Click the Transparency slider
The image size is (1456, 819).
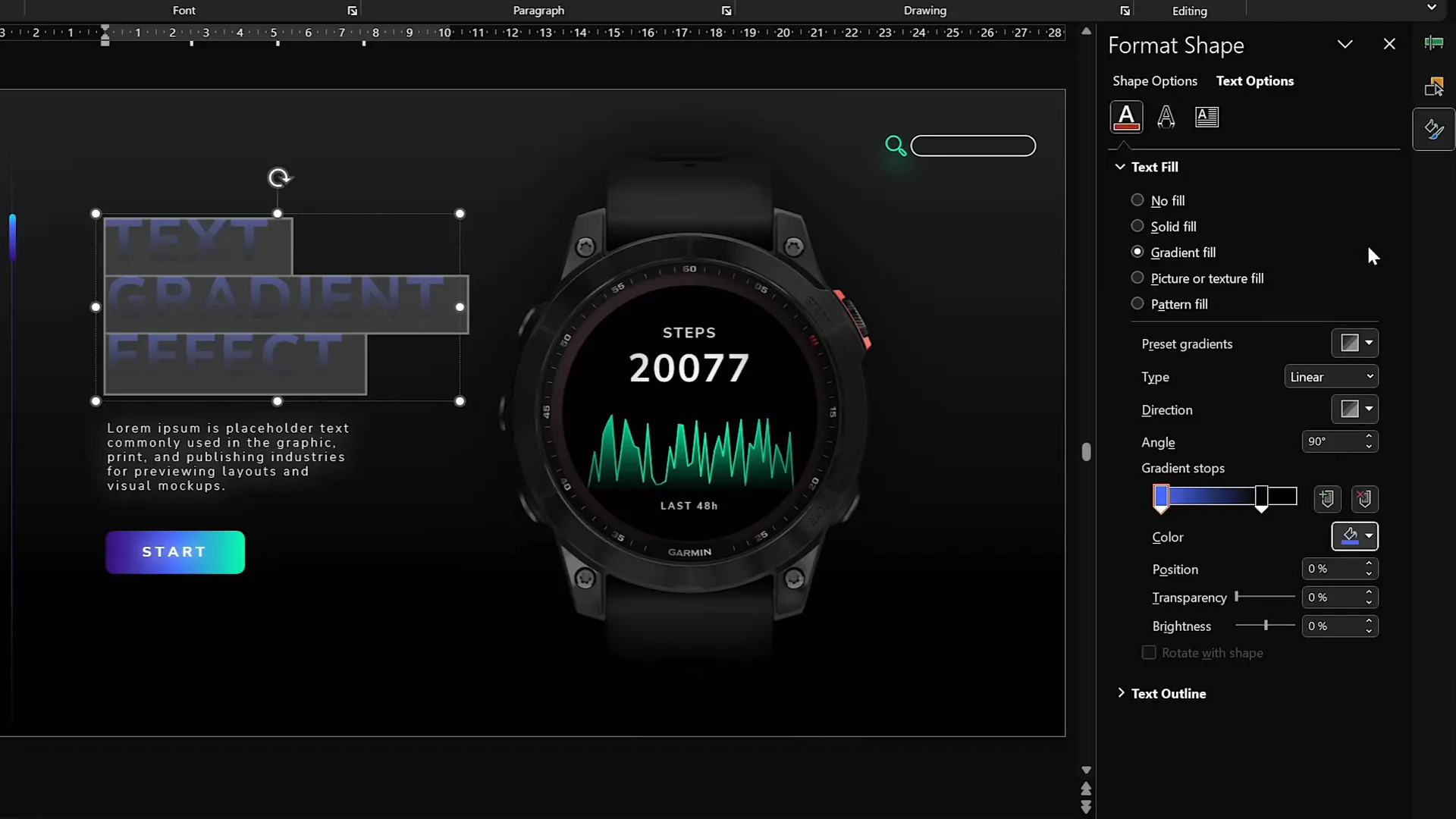1265,597
